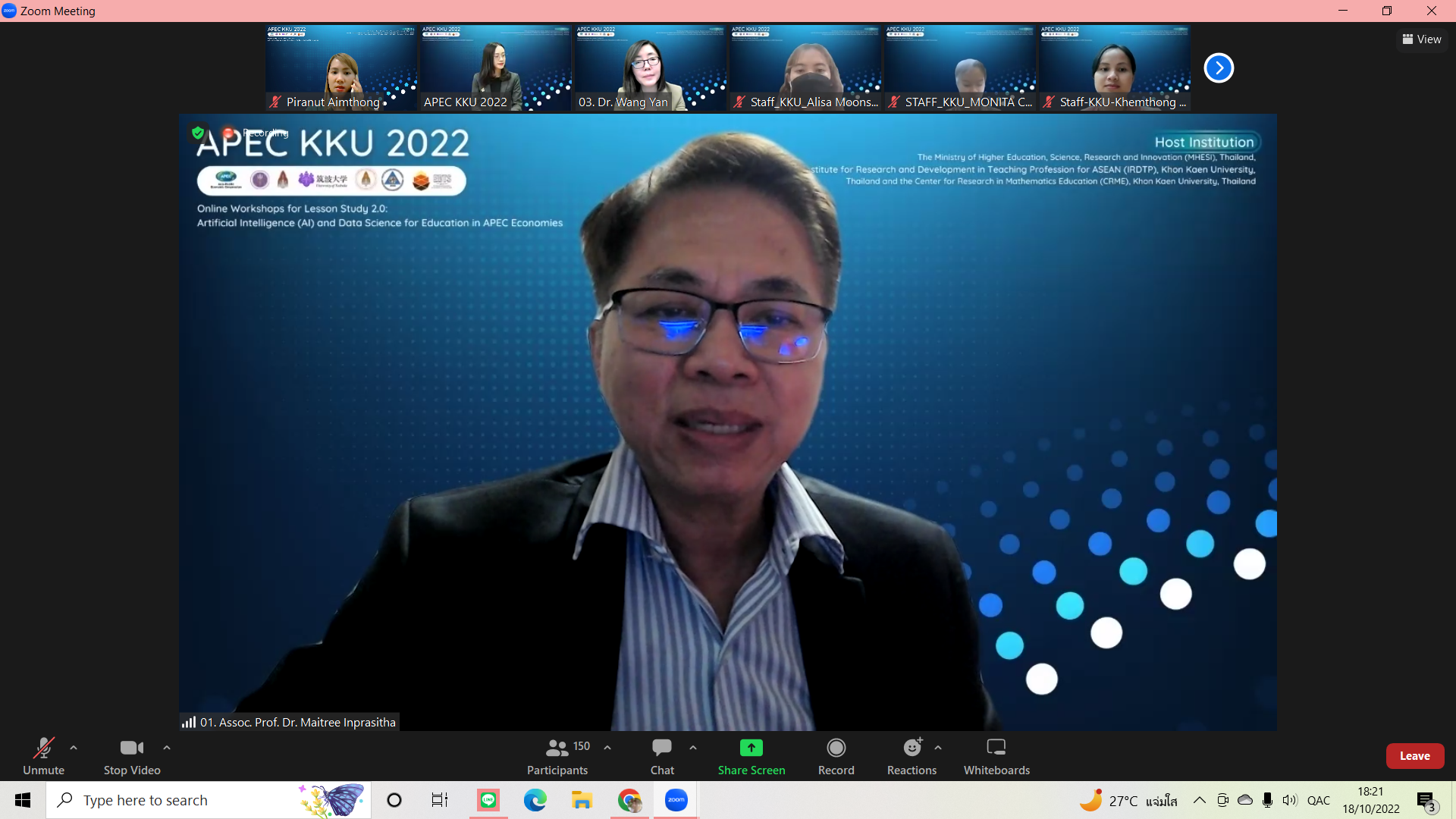Image resolution: width=1456 pixels, height=819 pixels.
Task: Expand video options arrow beside Stop Video
Action: click(x=167, y=748)
